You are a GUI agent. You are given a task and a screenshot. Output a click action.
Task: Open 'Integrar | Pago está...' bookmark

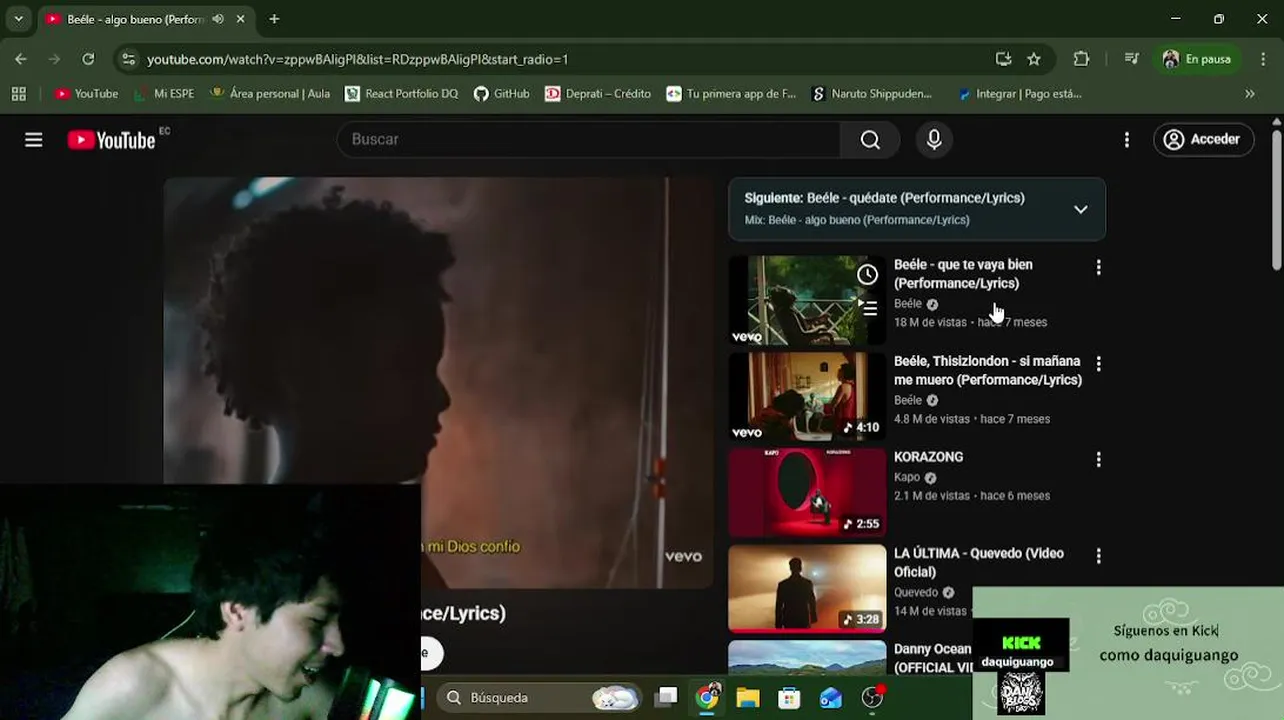[1019, 94]
